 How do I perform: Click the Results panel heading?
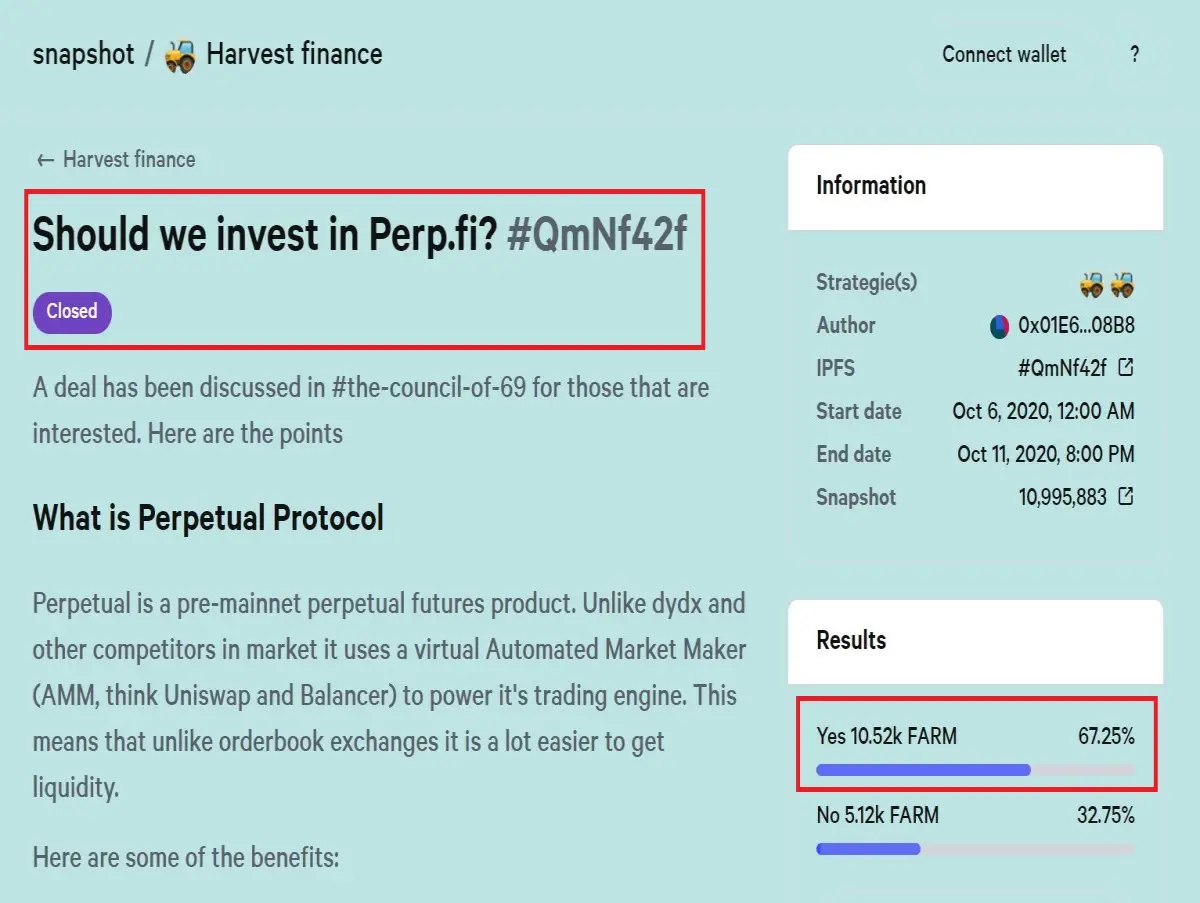(x=851, y=640)
